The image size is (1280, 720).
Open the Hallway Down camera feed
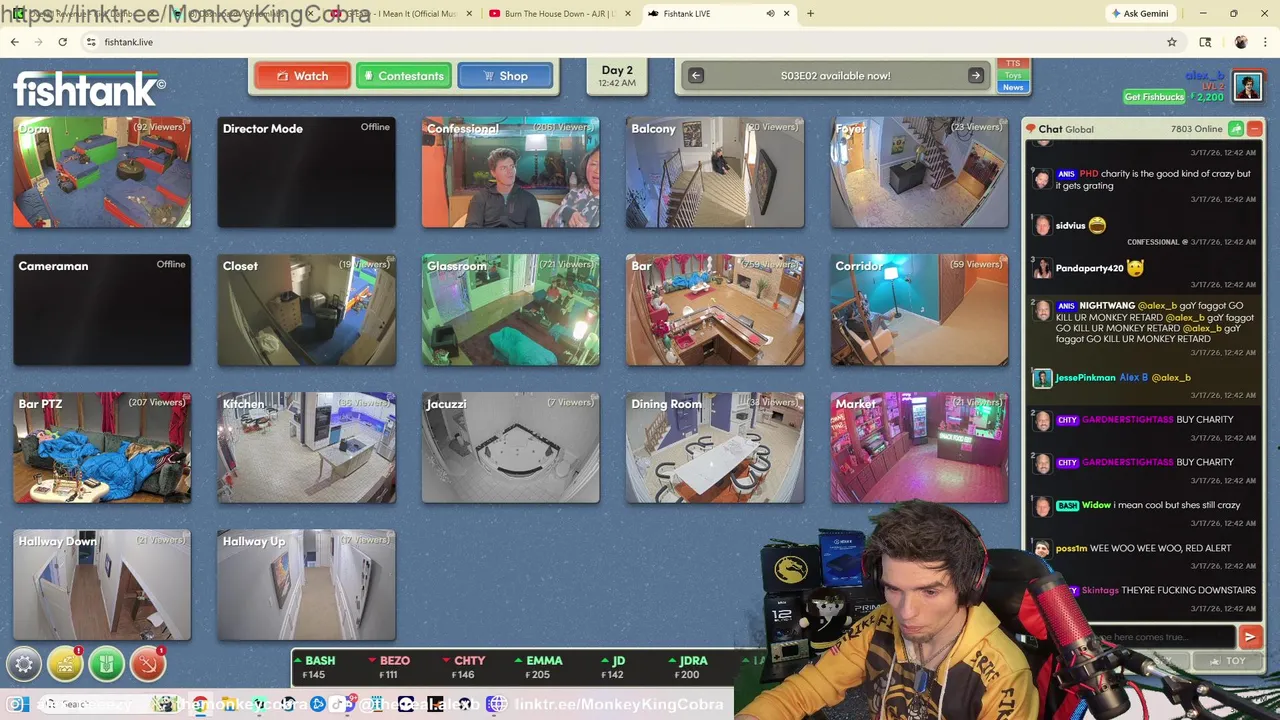click(102, 585)
